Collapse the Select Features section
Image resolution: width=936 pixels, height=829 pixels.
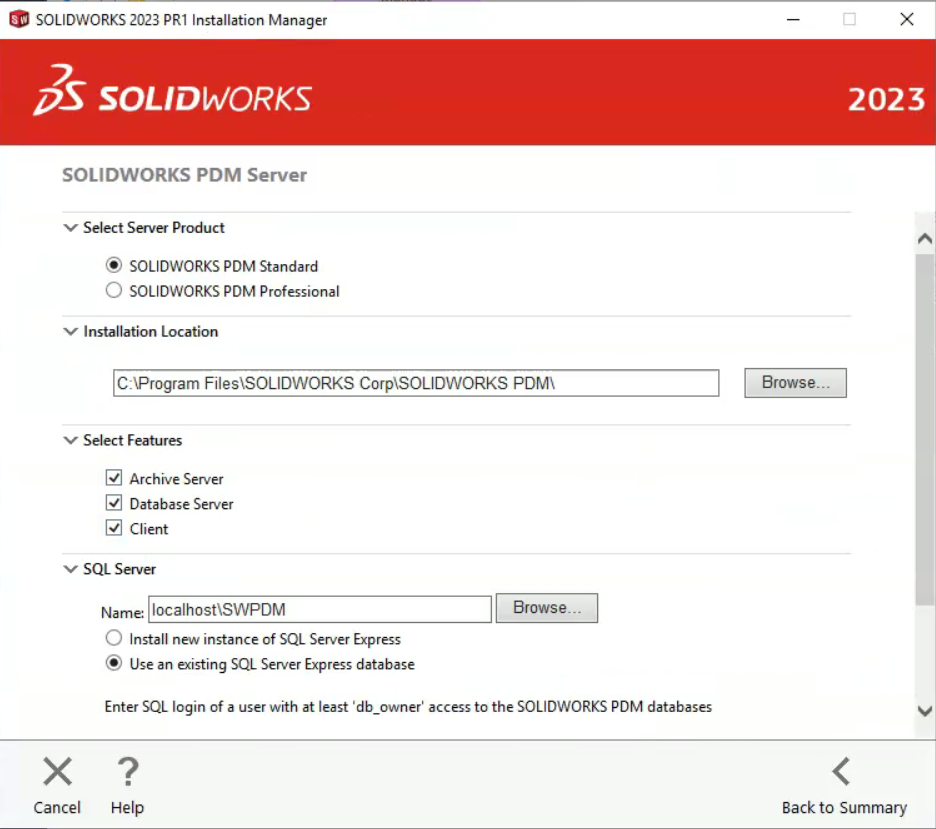click(x=70, y=440)
